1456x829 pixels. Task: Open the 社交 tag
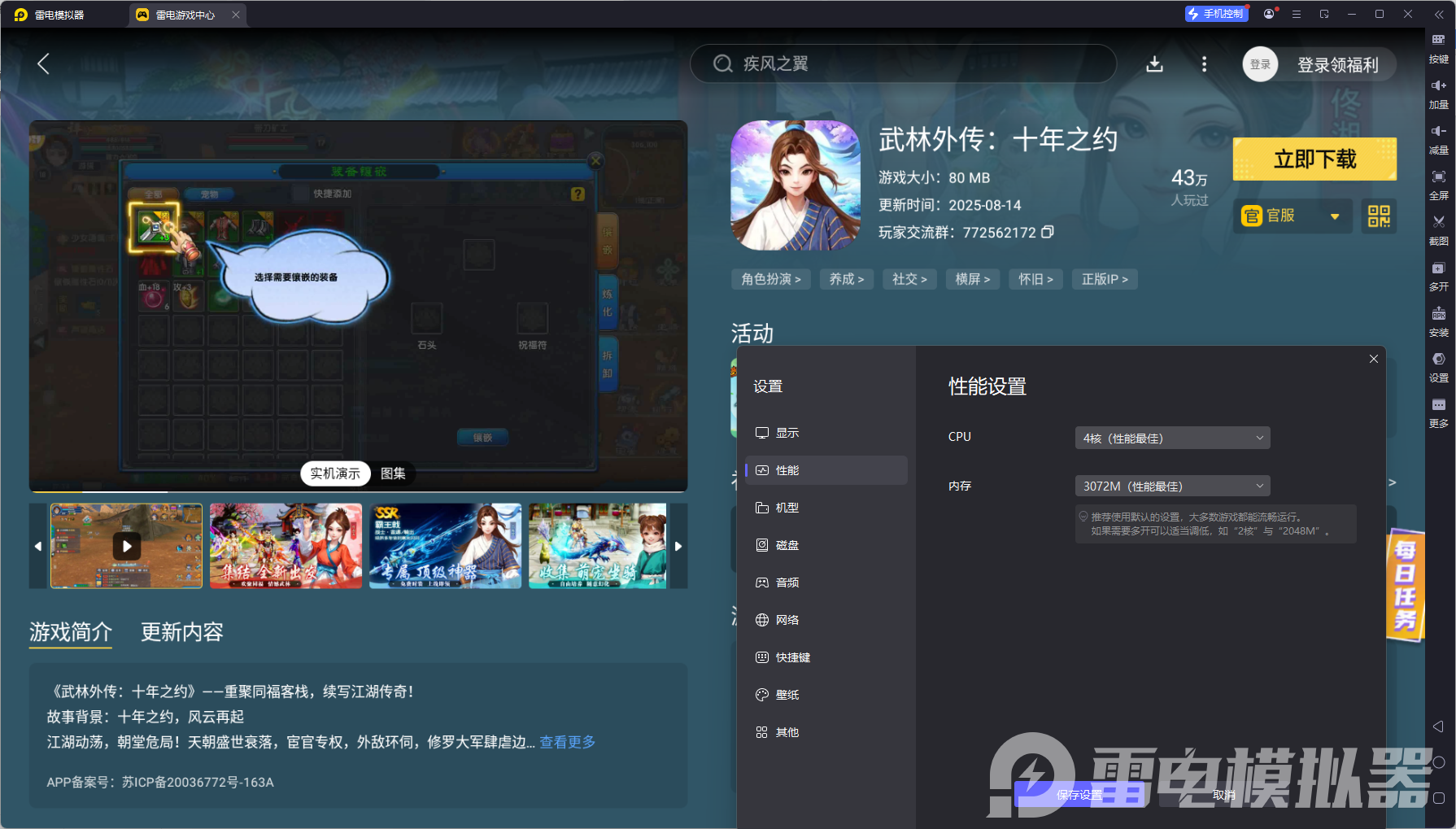[909, 279]
